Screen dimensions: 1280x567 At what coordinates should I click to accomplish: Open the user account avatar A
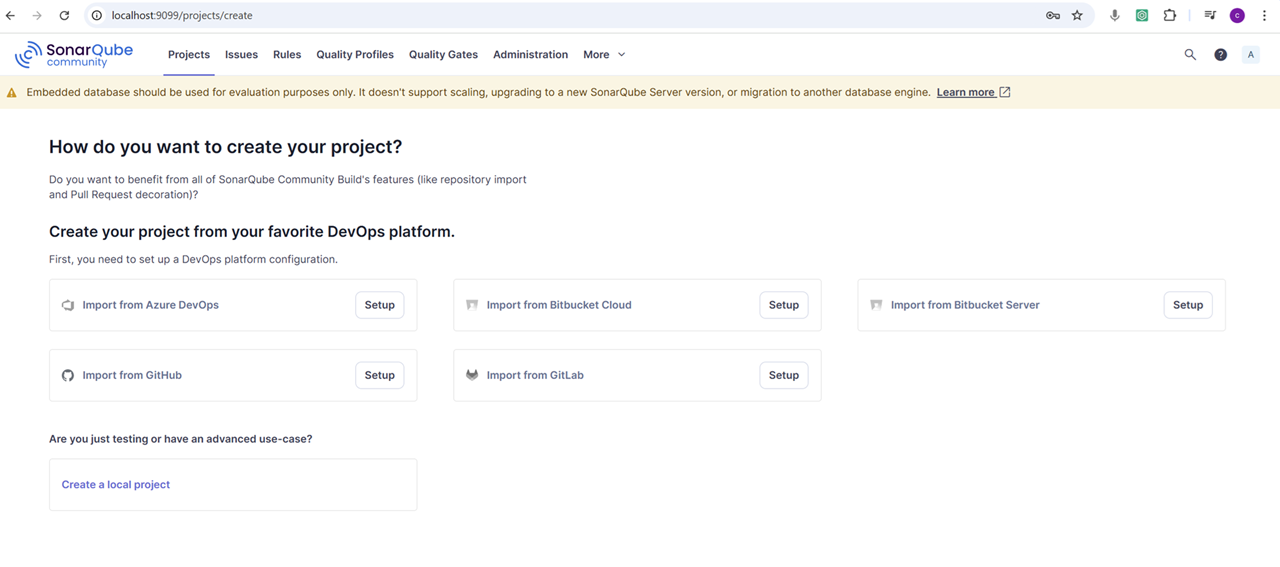[1250, 55]
